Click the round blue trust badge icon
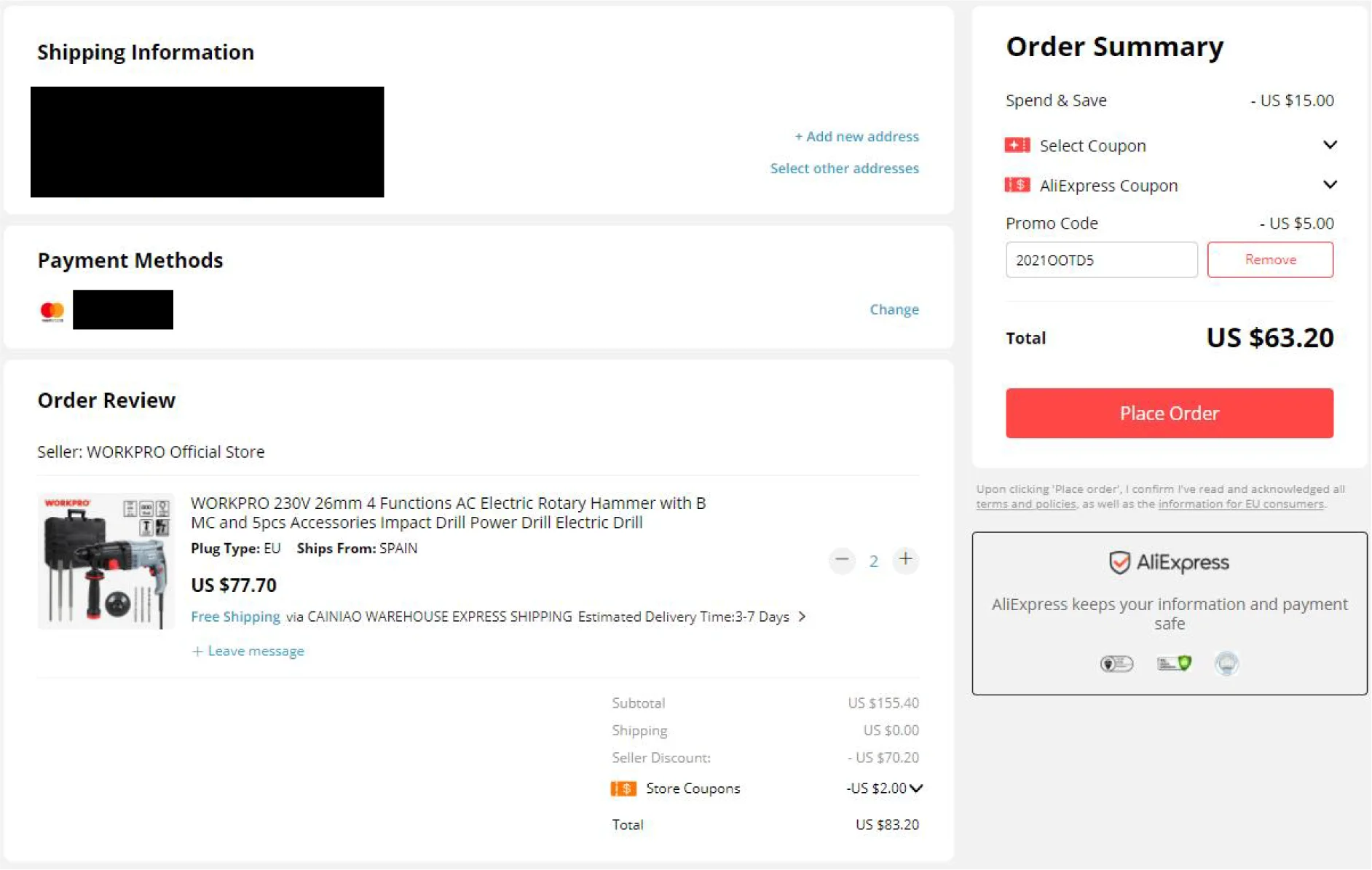Image resolution: width=1372 pixels, height=870 pixels. (1226, 663)
